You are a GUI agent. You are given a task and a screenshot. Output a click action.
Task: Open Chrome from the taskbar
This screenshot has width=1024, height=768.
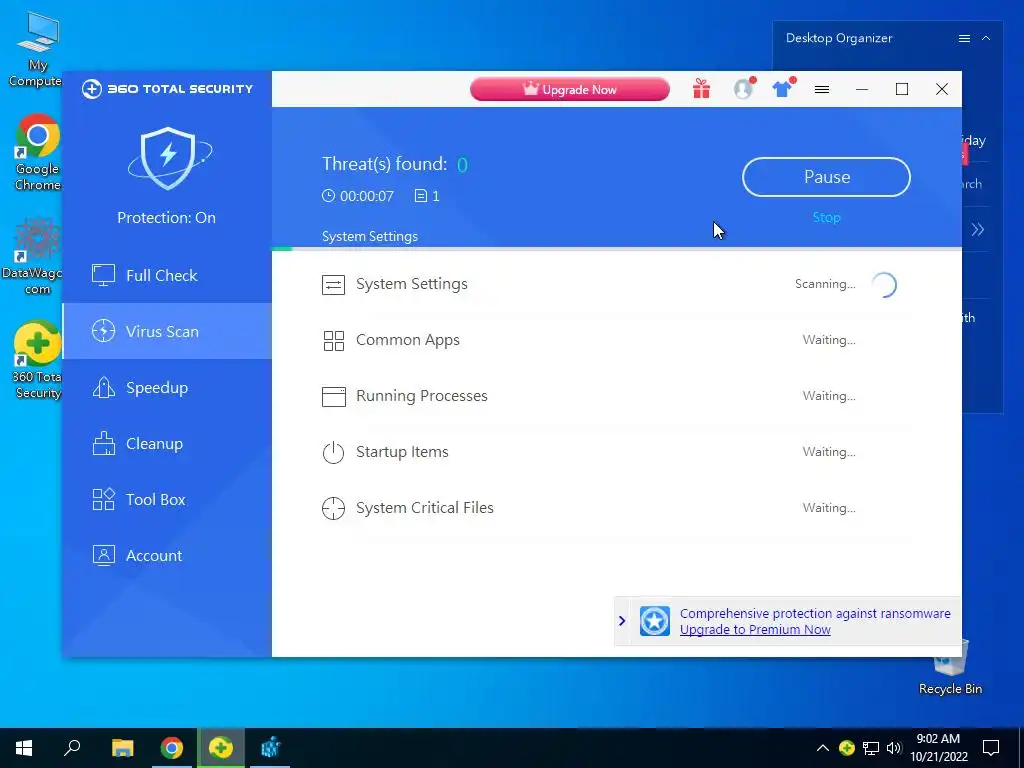pyautogui.click(x=172, y=748)
